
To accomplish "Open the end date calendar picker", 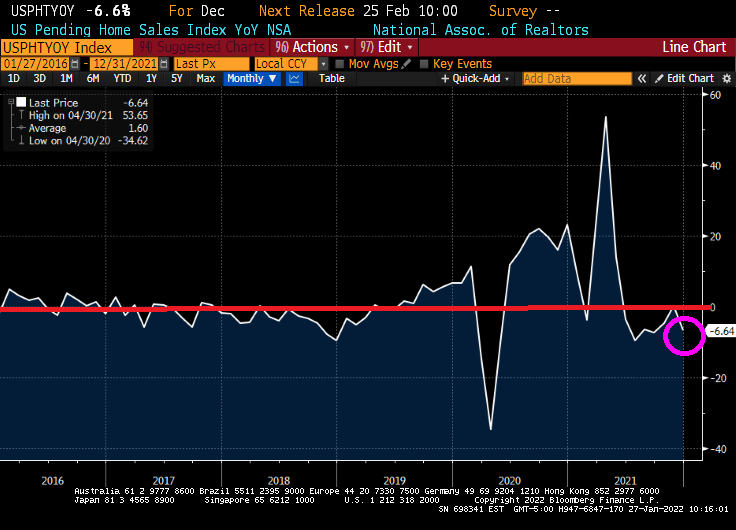I will pyautogui.click(x=164, y=64).
